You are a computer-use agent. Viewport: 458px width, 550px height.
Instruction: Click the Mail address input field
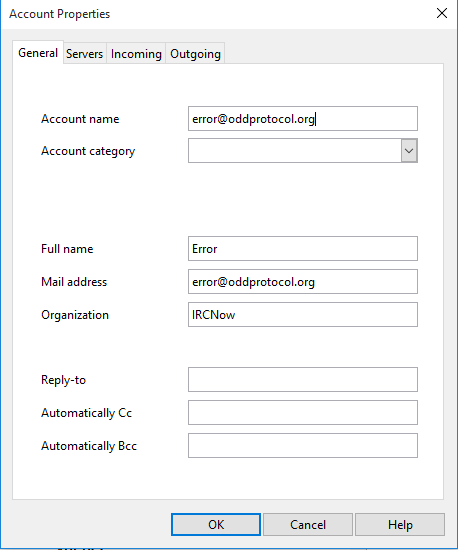click(x=303, y=282)
